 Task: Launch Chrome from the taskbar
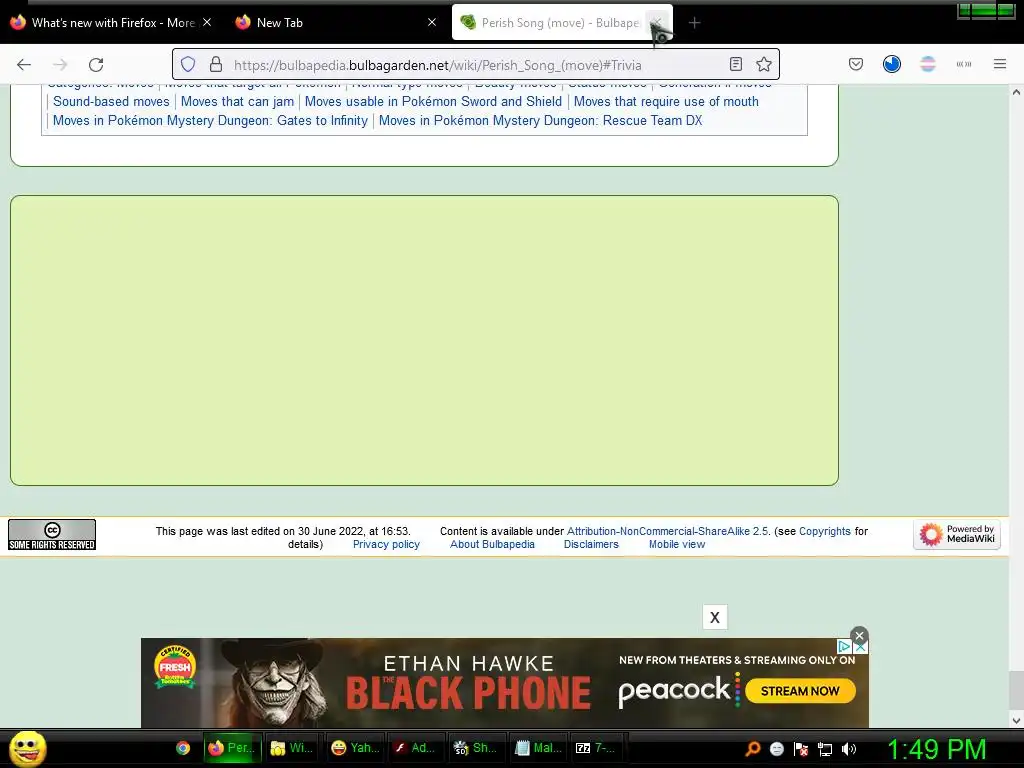click(x=183, y=748)
